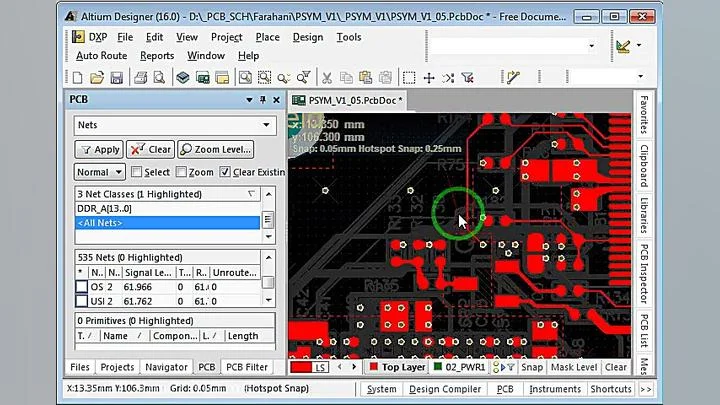This screenshot has height=405, width=720.
Task: Click the Zoom Level button
Action: pos(216,150)
